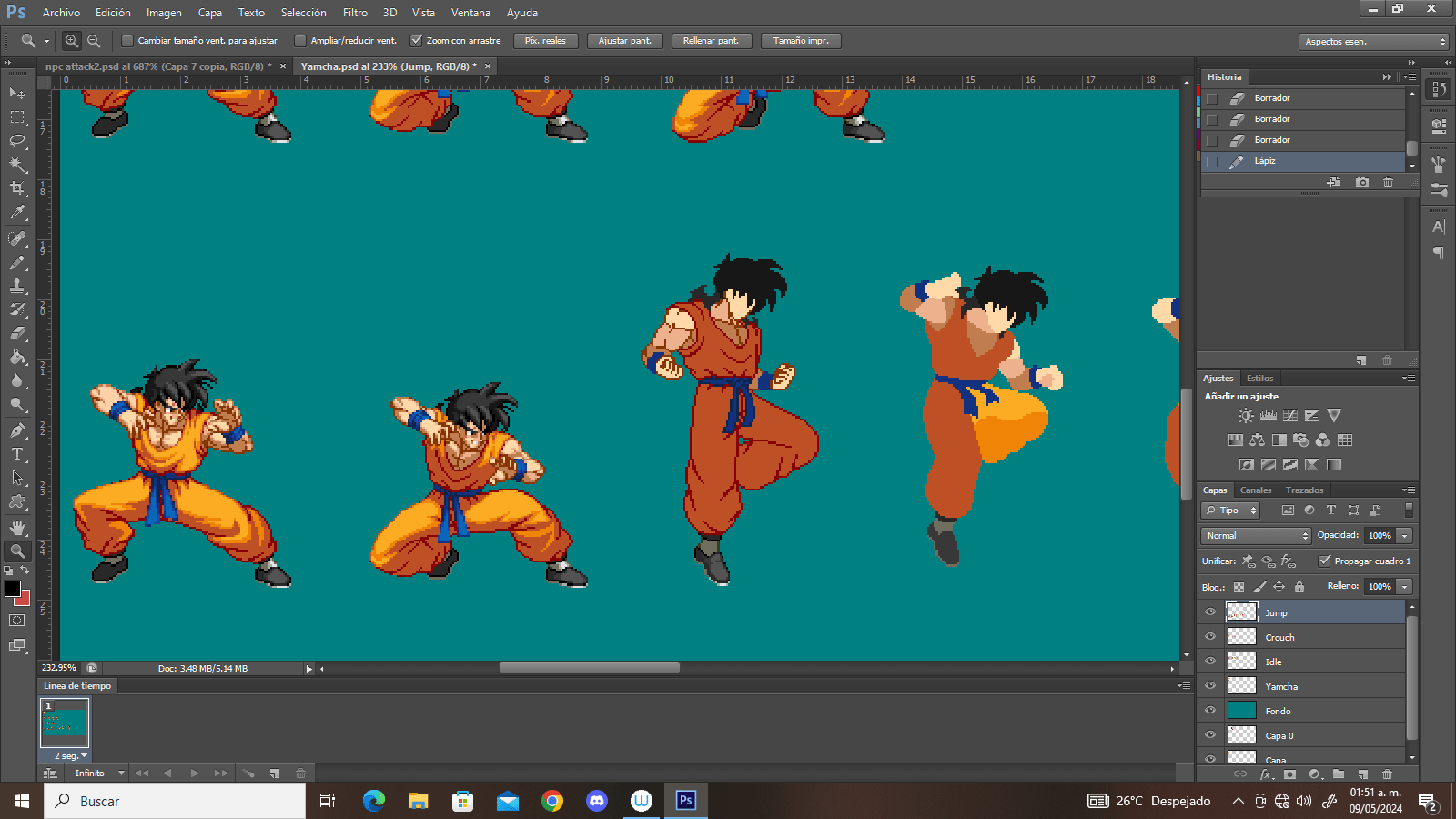Open Discord from the taskbar
Viewport: 1456px width, 819px height.
pos(597,801)
